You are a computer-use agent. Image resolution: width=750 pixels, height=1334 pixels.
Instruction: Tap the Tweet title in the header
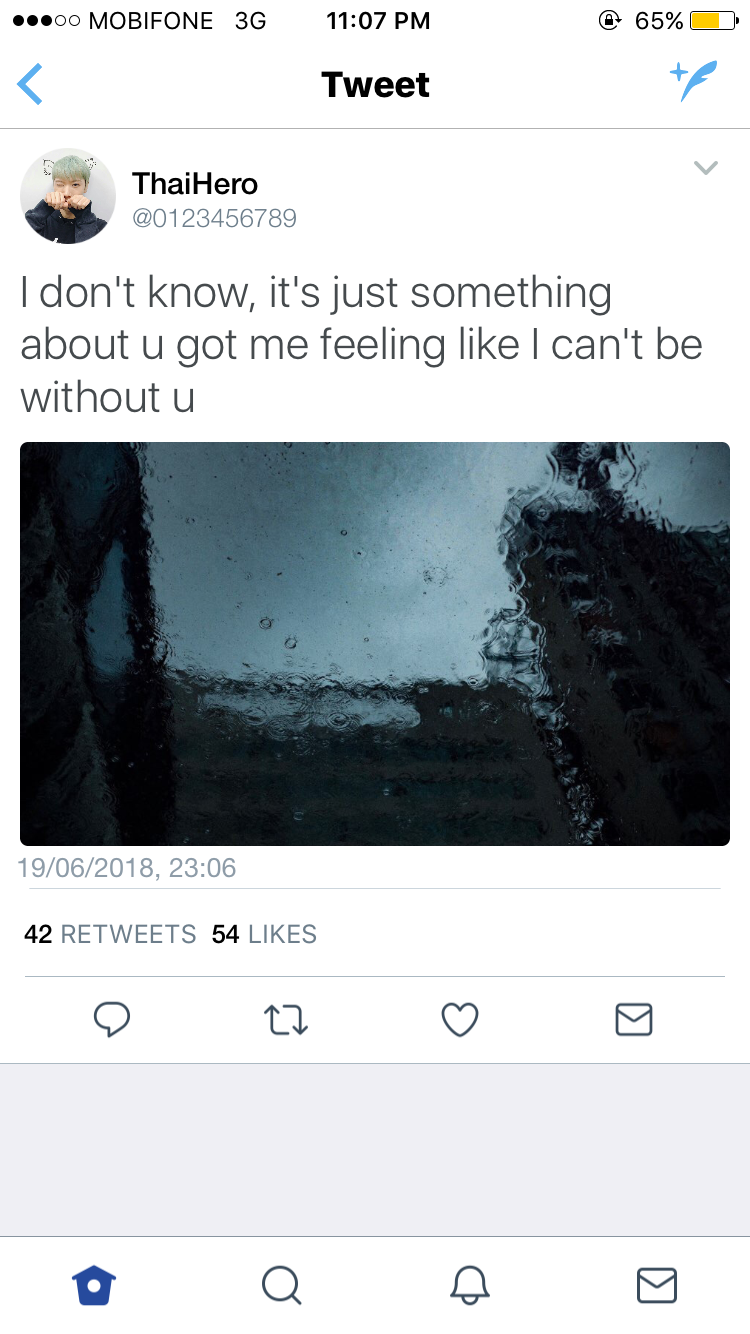click(375, 84)
